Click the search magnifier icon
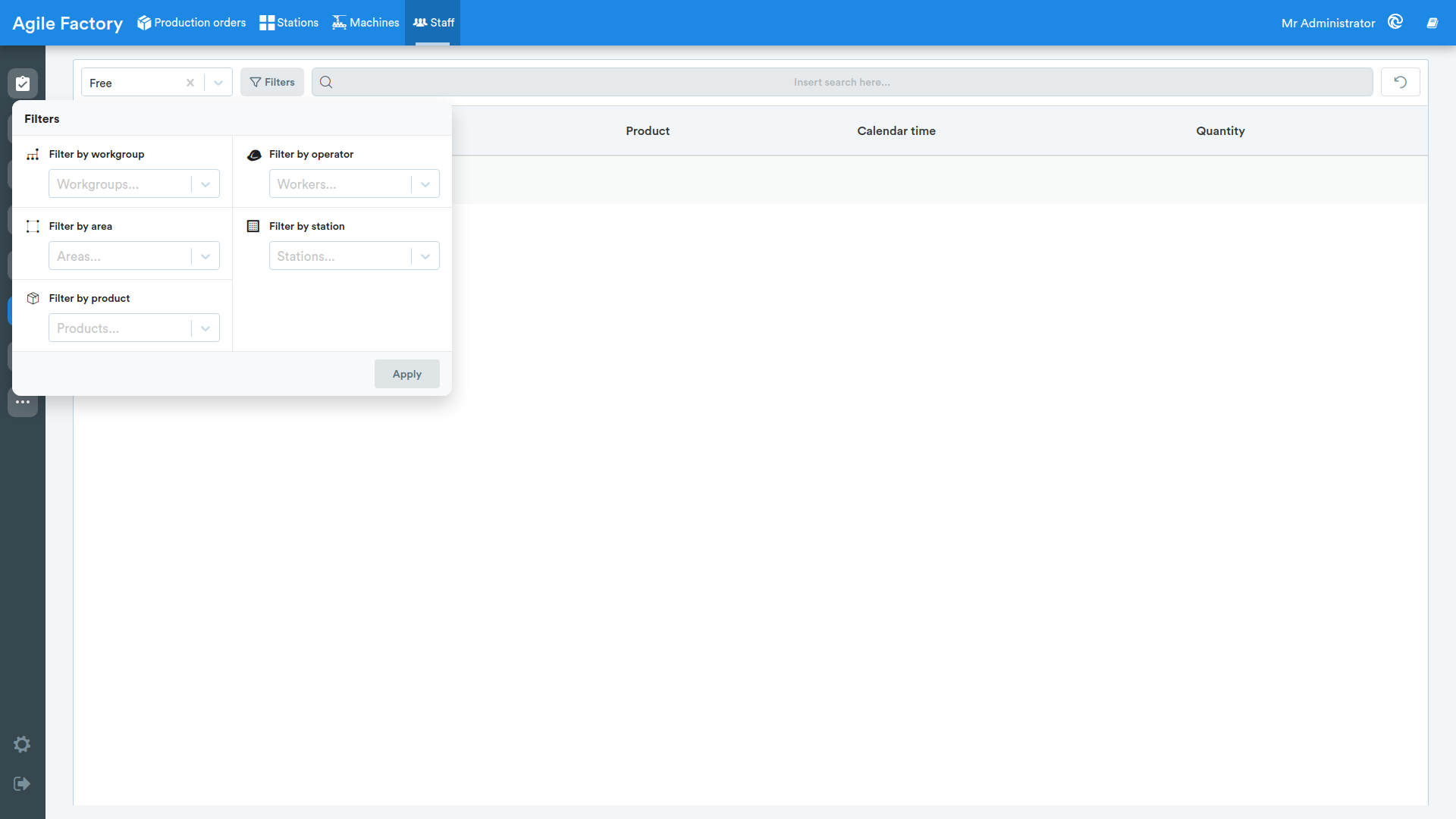Viewport: 1456px width, 819px height. [x=326, y=82]
